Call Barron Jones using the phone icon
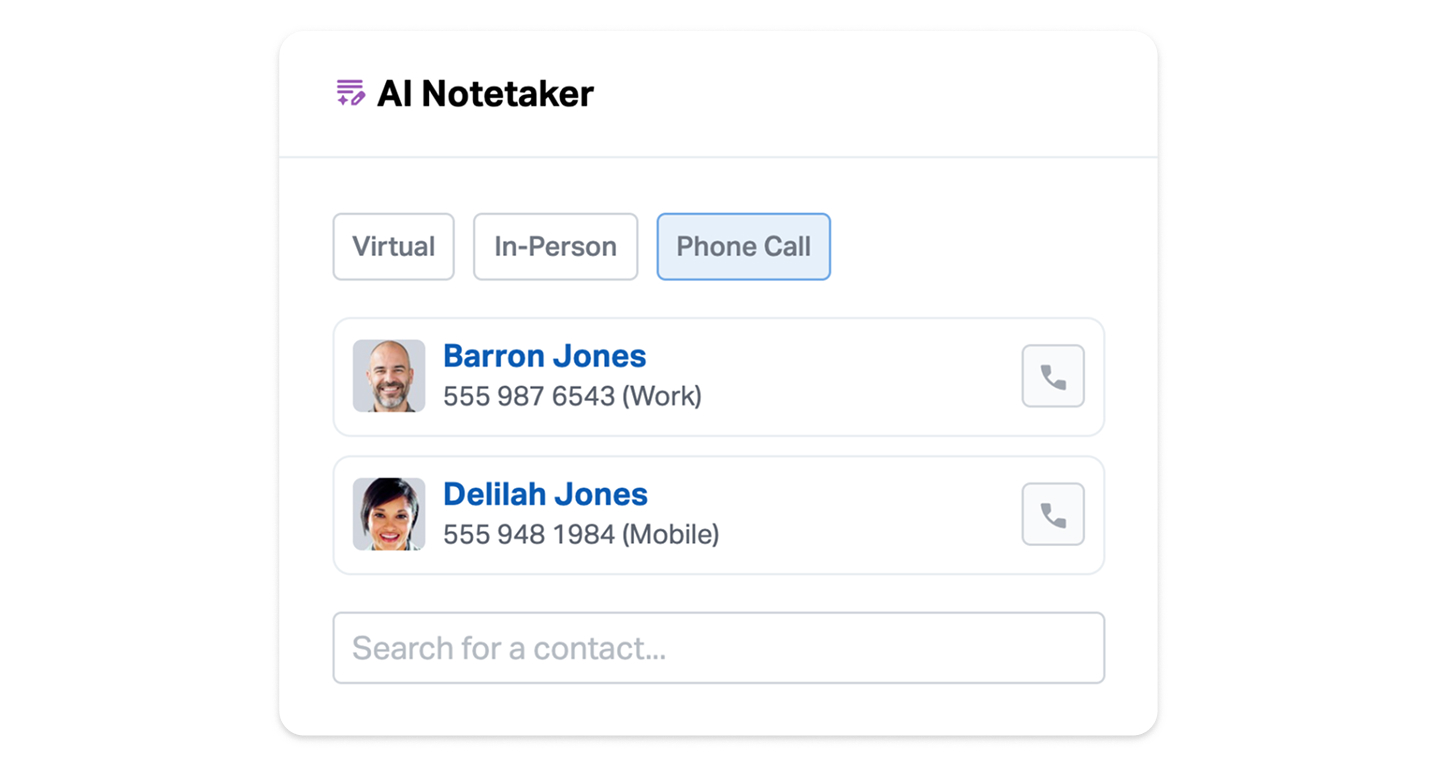1440x767 pixels. (x=1052, y=376)
